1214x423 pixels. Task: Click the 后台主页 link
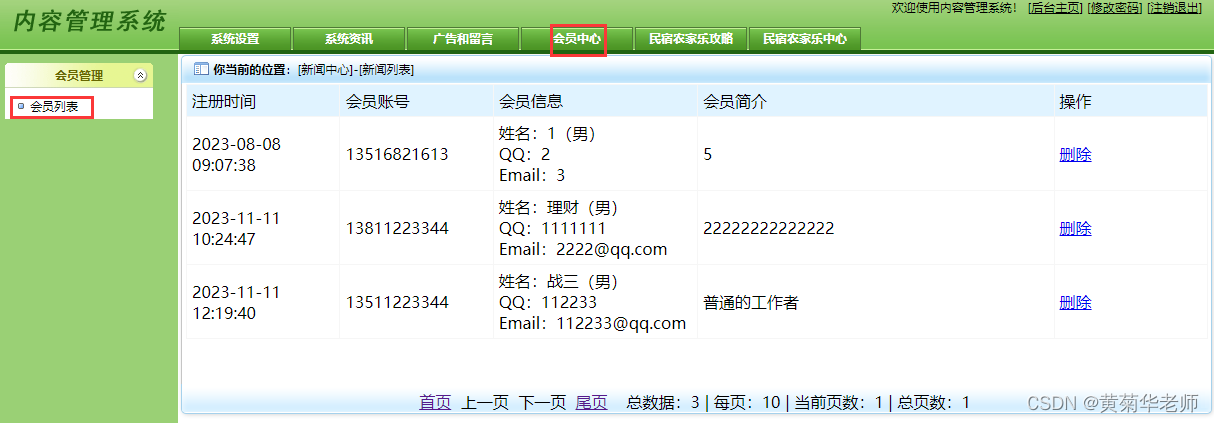(1055, 8)
